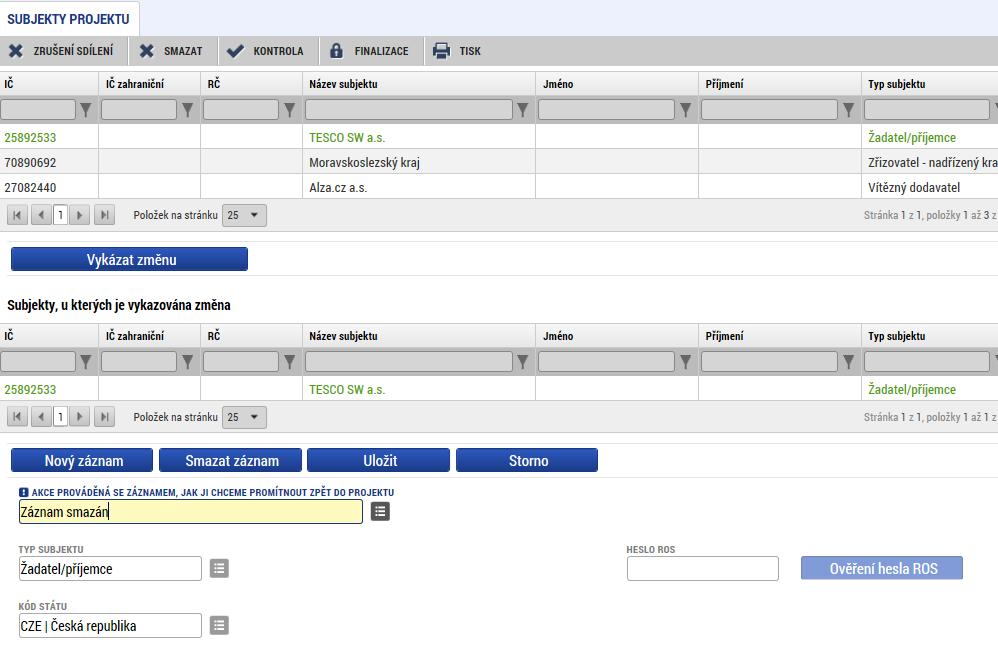Image resolution: width=998 pixels, height=659 pixels.
Task: Click the Typ subjektu field with Žadatel/příjemce
Action: 110,569
